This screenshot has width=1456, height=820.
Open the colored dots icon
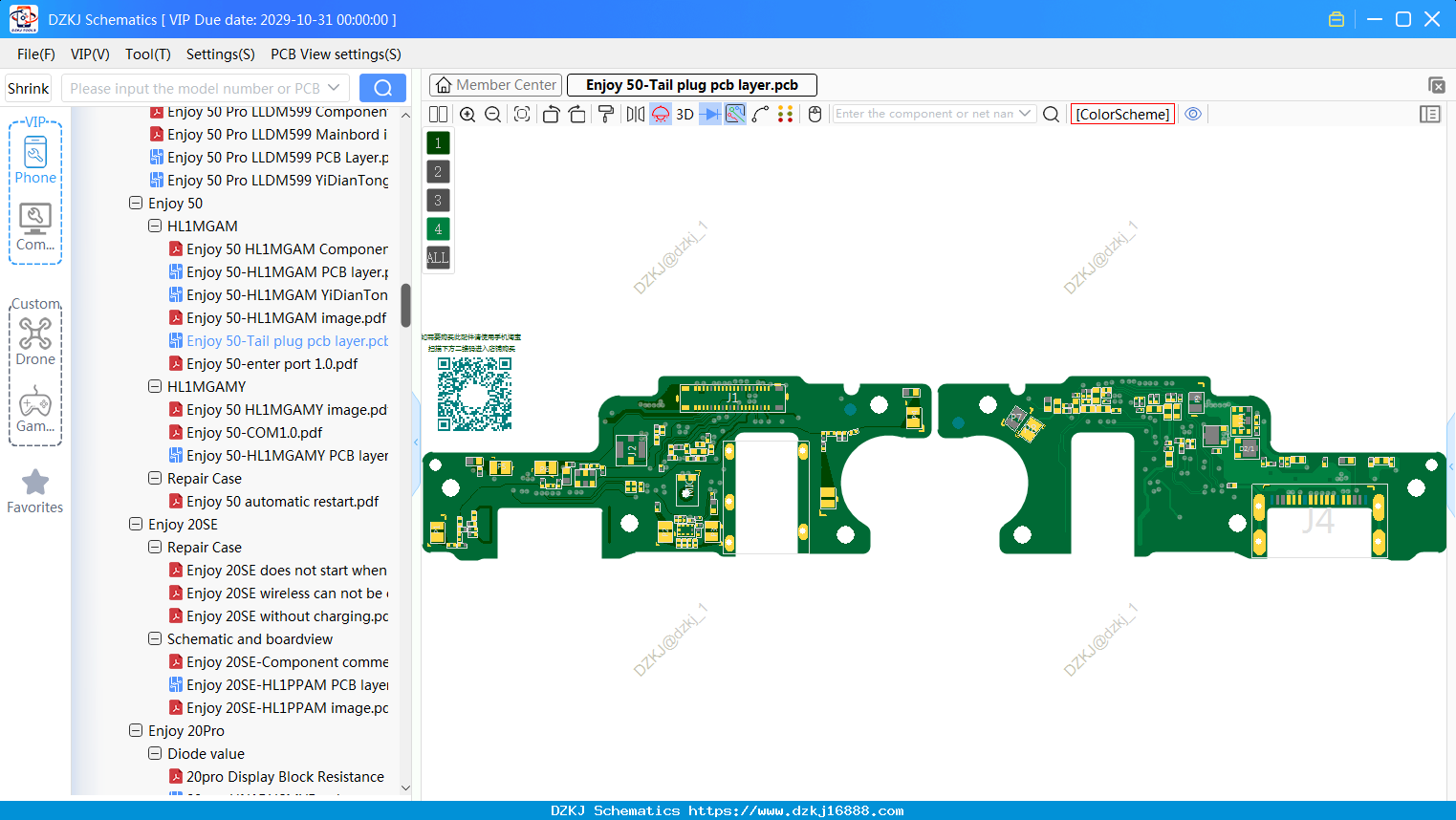click(x=786, y=115)
